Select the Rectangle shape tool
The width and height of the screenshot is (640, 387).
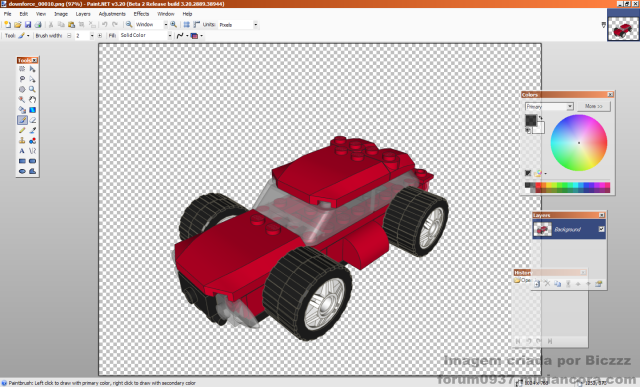pyautogui.click(x=22, y=161)
